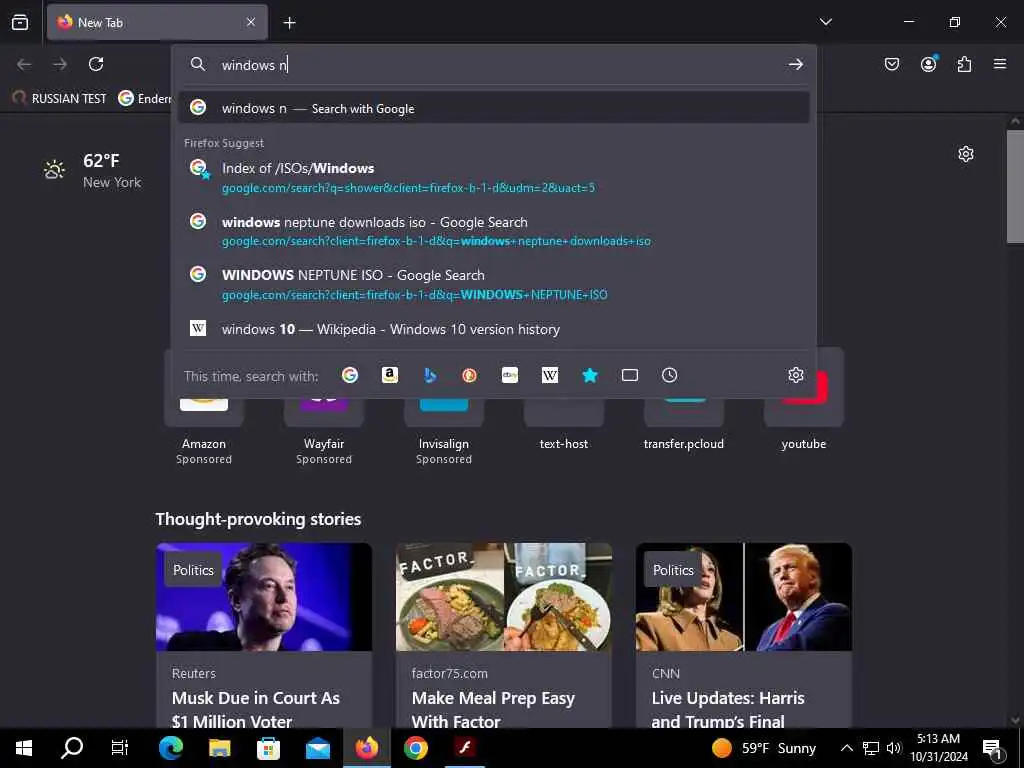
Task: Open the factor75.com meal prep card image
Action: pos(504,597)
